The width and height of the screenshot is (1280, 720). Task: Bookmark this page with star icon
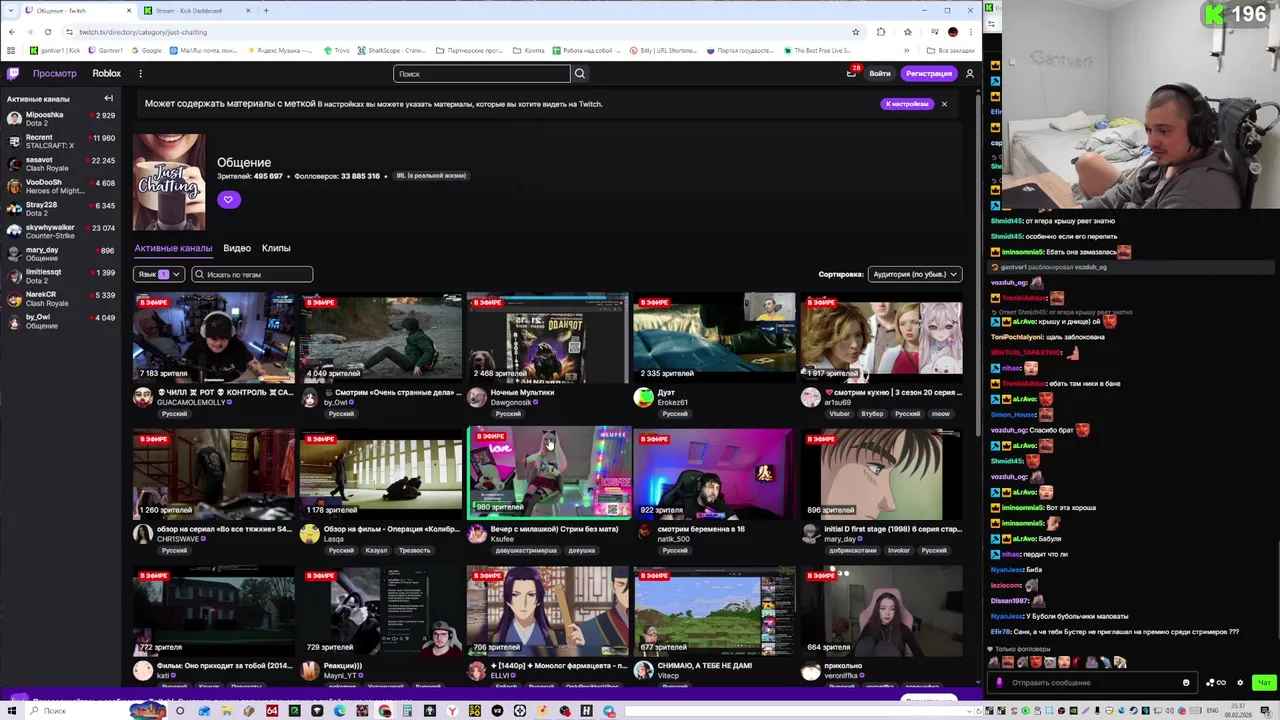855,32
